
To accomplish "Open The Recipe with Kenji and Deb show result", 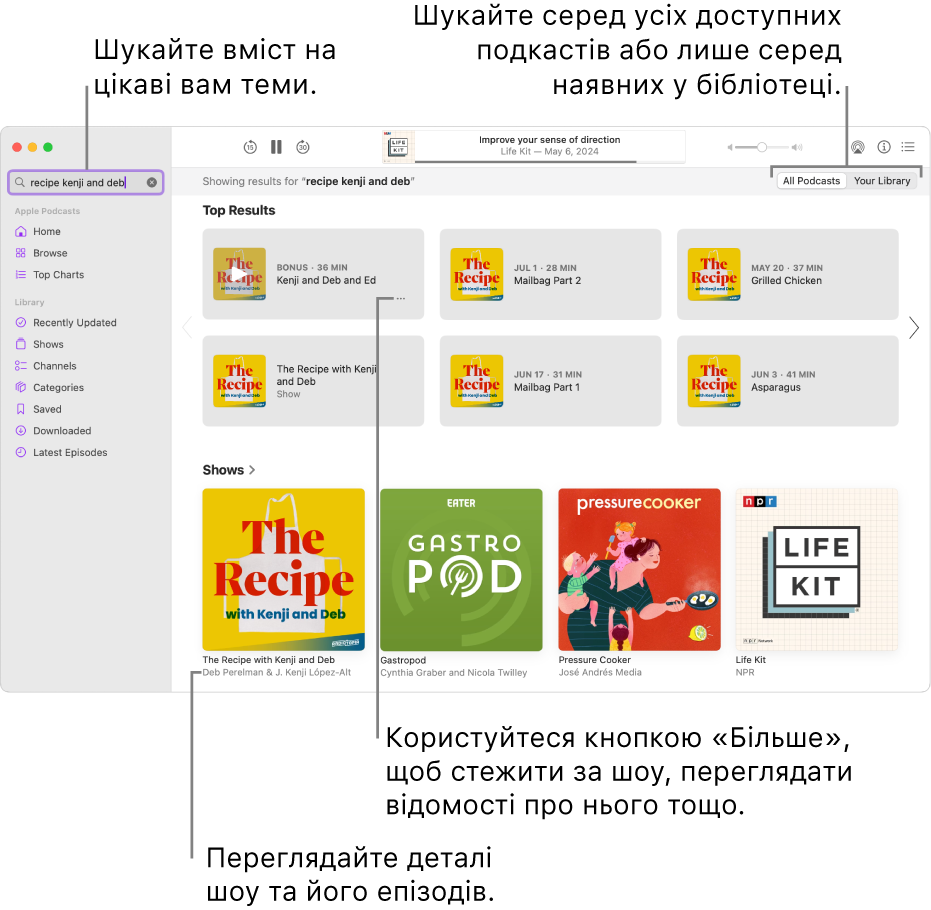I will [313, 381].
